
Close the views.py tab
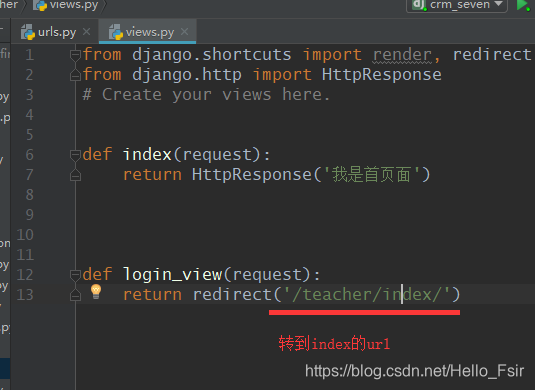(185, 32)
